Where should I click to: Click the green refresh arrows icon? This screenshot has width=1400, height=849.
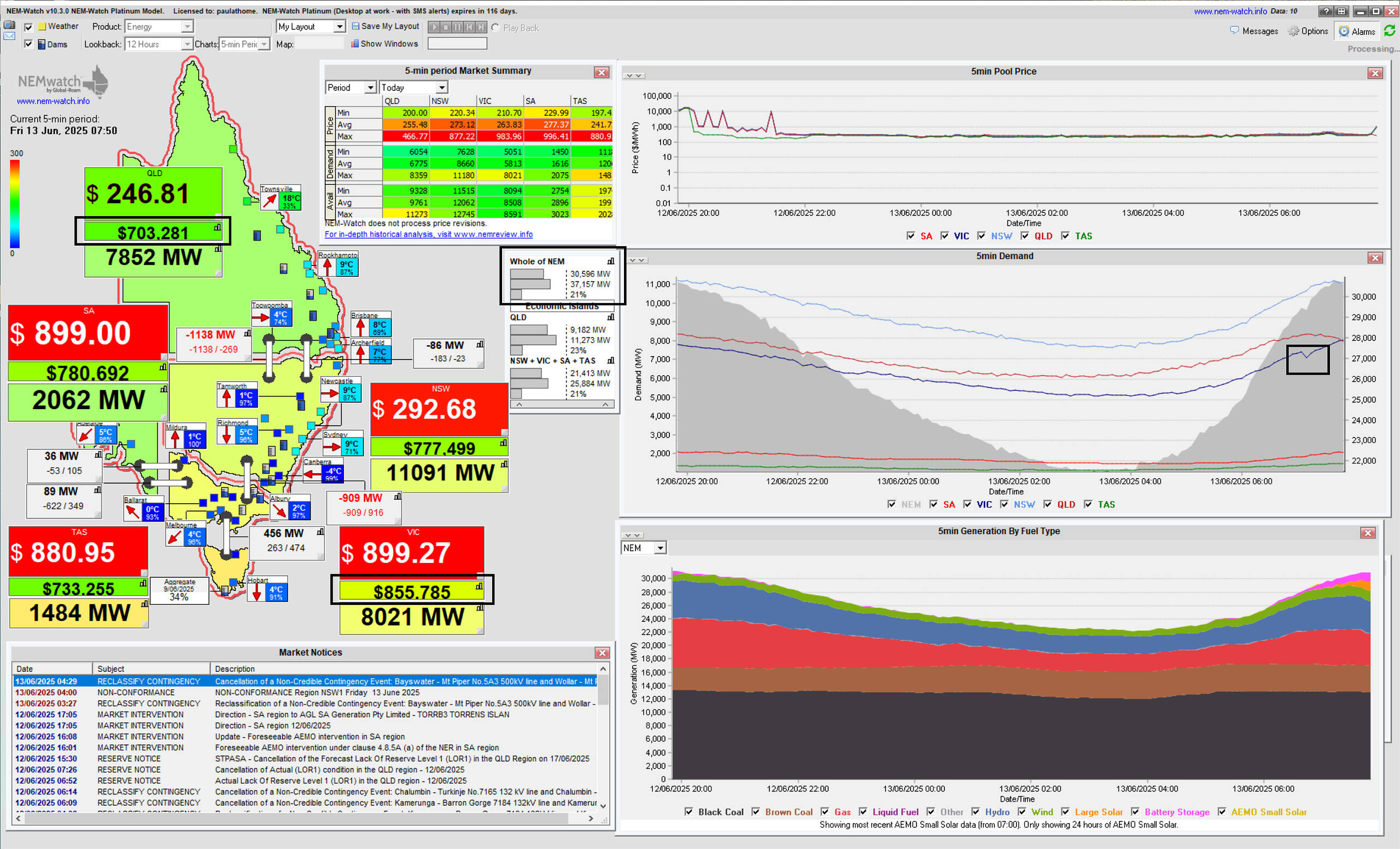click(x=1390, y=31)
